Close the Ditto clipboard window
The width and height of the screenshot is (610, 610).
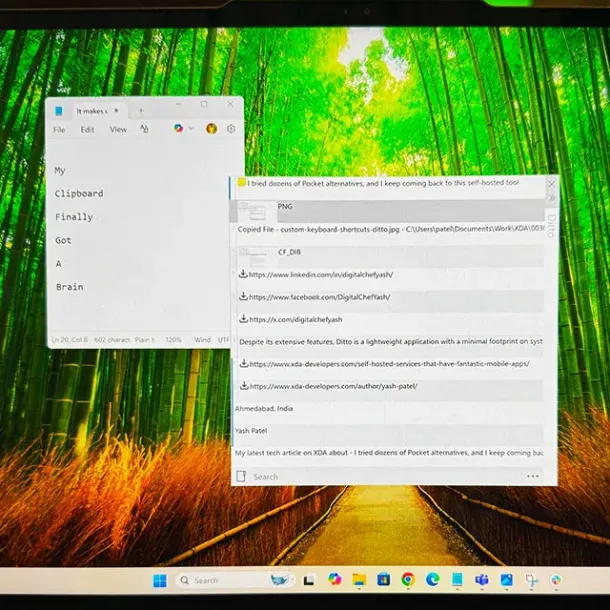pyautogui.click(x=551, y=184)
